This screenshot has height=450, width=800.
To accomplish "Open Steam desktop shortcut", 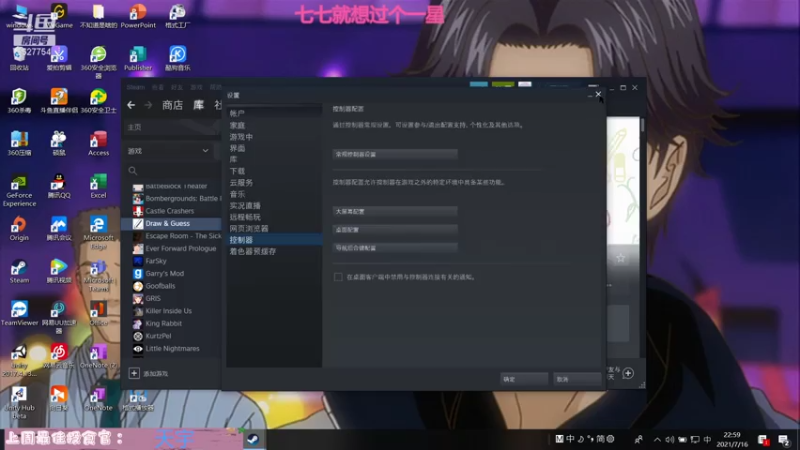I will click(19, 271).
